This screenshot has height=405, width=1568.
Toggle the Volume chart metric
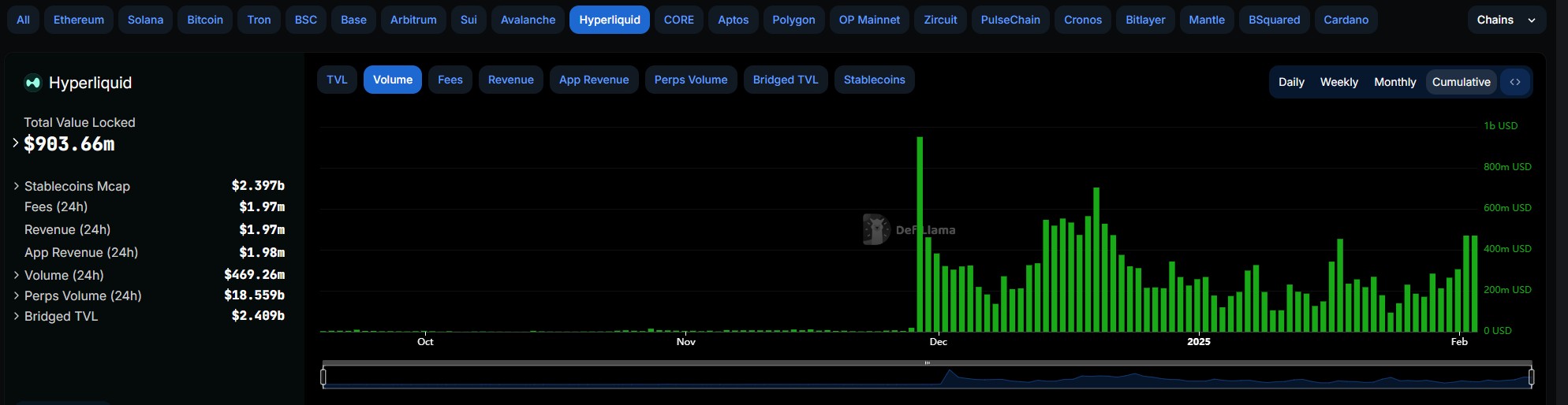tap(392, 80)
